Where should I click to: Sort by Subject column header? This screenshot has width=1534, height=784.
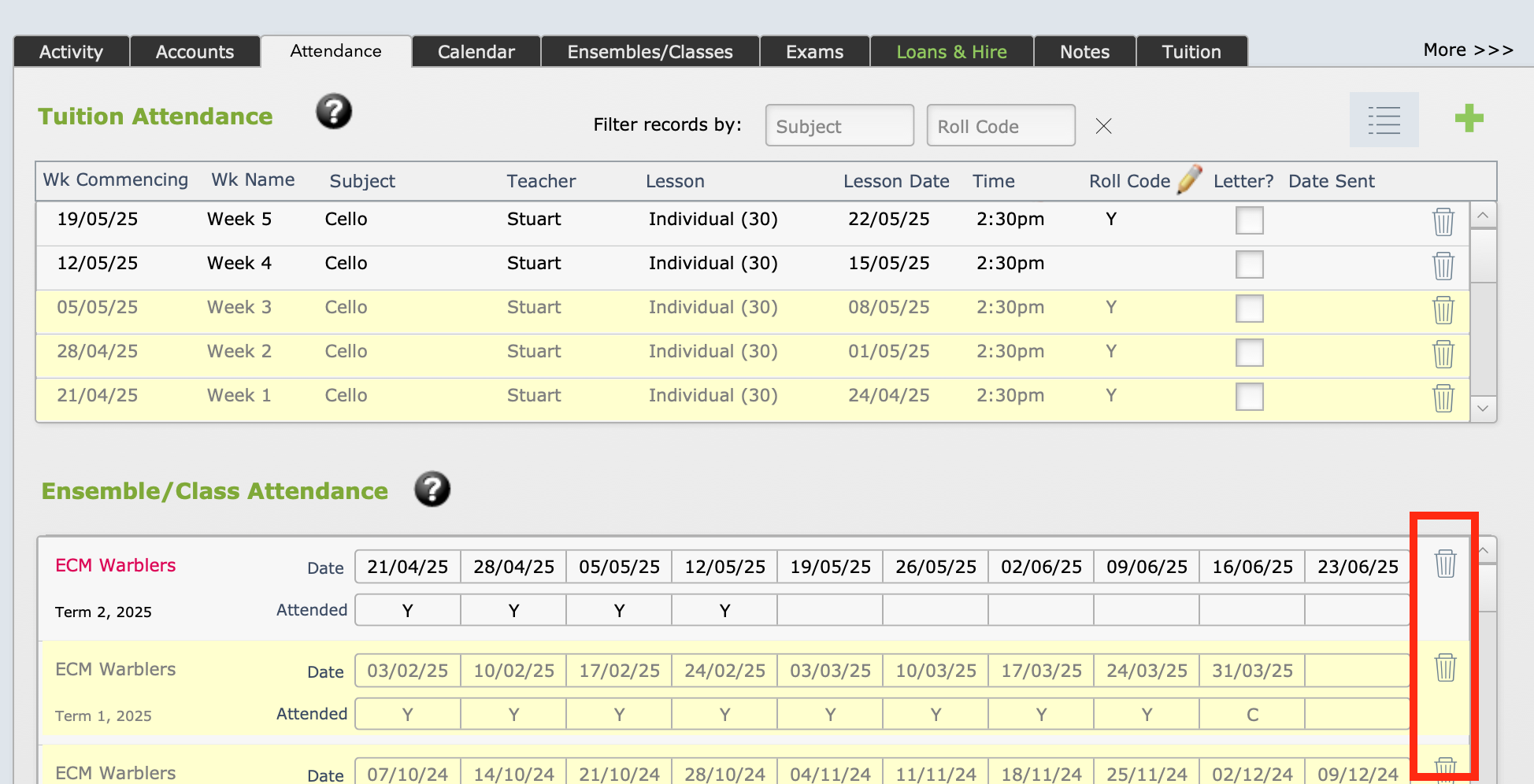click(362, 181)
